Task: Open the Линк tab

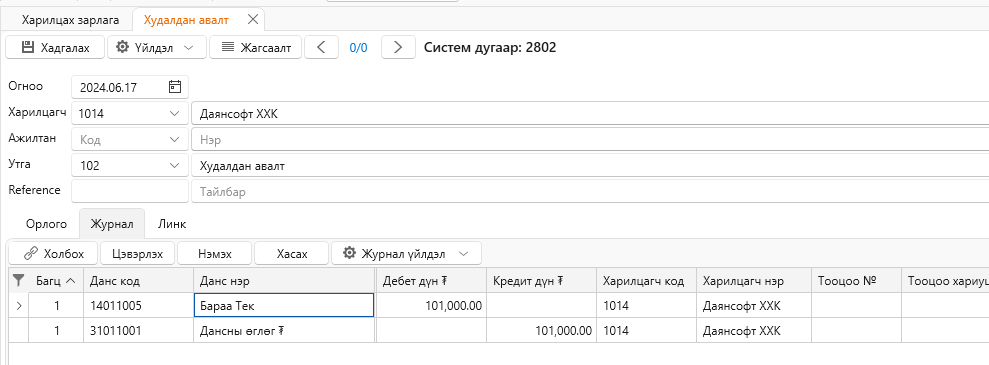Action: pyautogui.click(x=172, y=224)
